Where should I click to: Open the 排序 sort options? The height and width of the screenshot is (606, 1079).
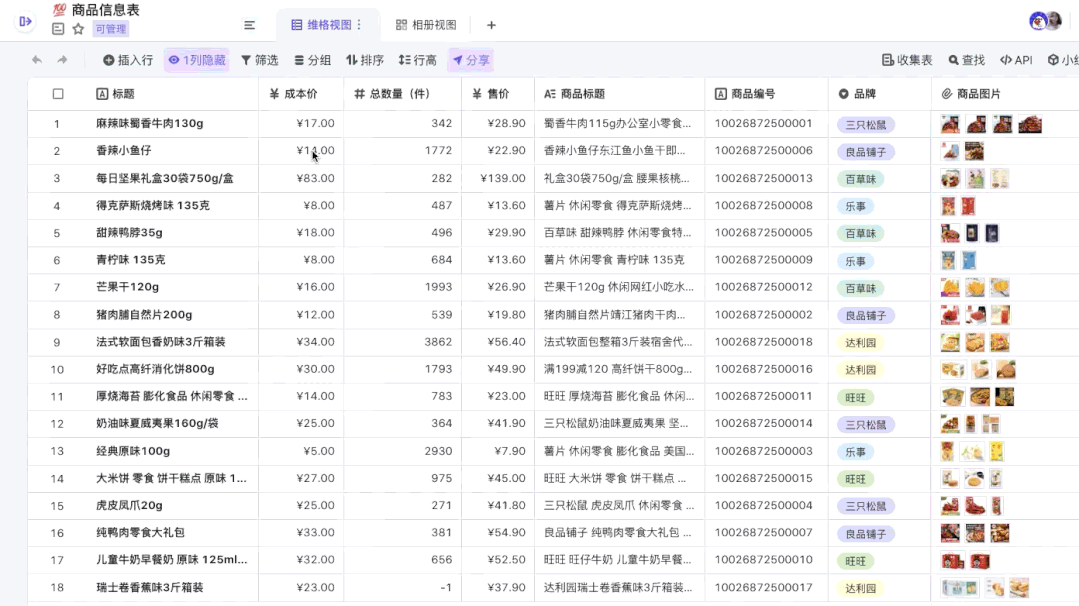click(365, 60)
